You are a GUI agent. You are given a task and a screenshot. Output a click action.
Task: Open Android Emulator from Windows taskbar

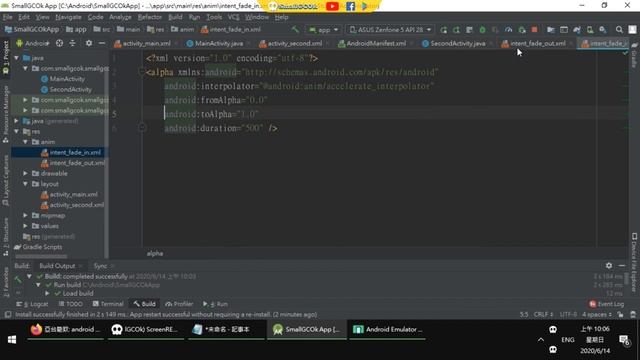[x=387, y=329]
